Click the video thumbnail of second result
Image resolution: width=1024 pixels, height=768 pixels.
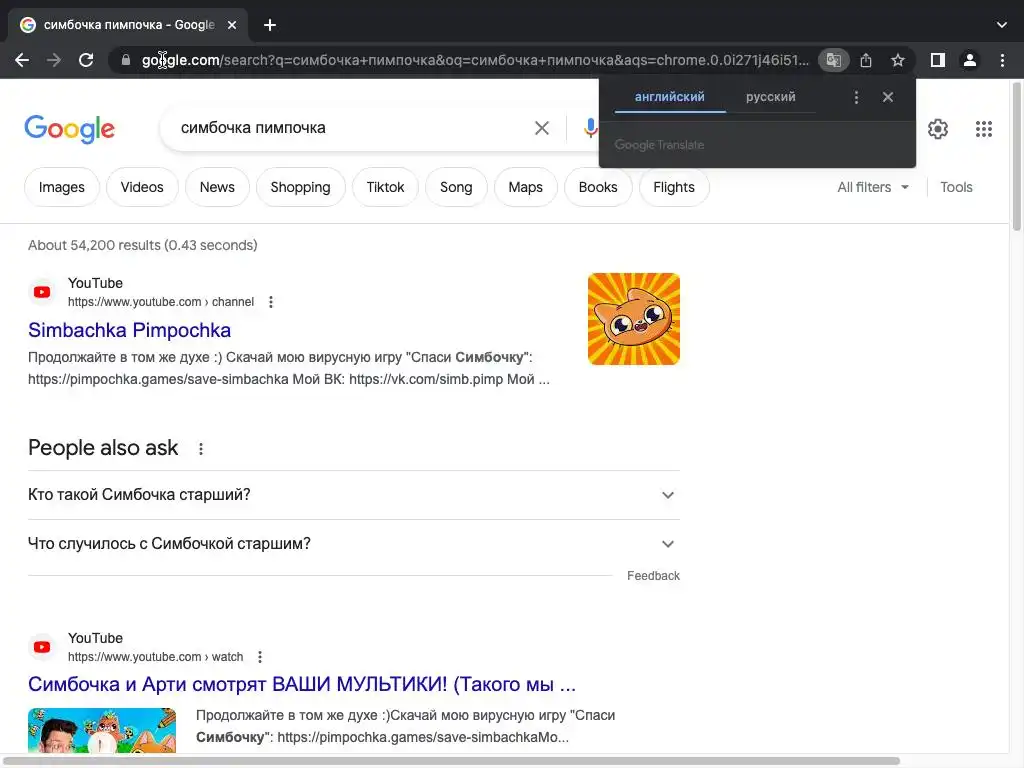coord(102,730)
